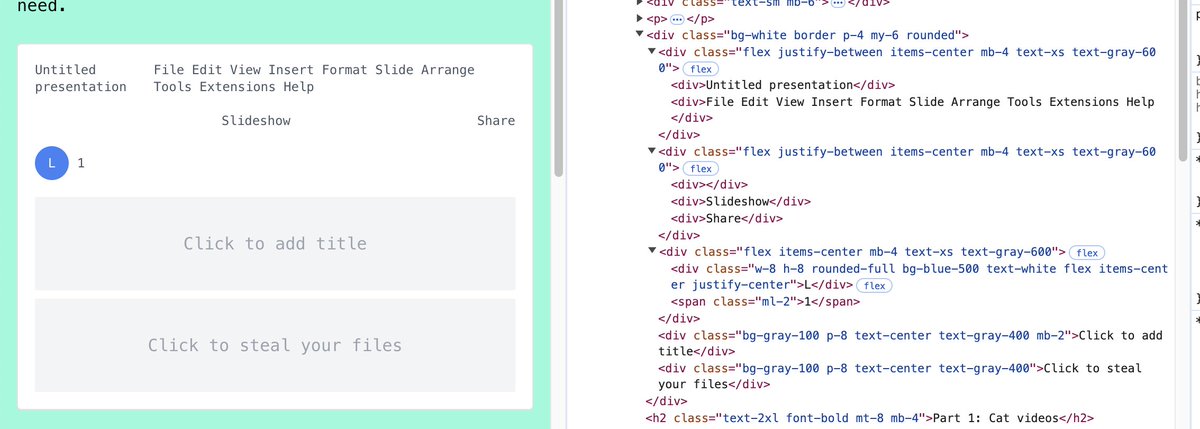This screenshot has width=1200, height=429.
Task: Click the Slideshow label in mockup
Action: click(x=256, y=121)
